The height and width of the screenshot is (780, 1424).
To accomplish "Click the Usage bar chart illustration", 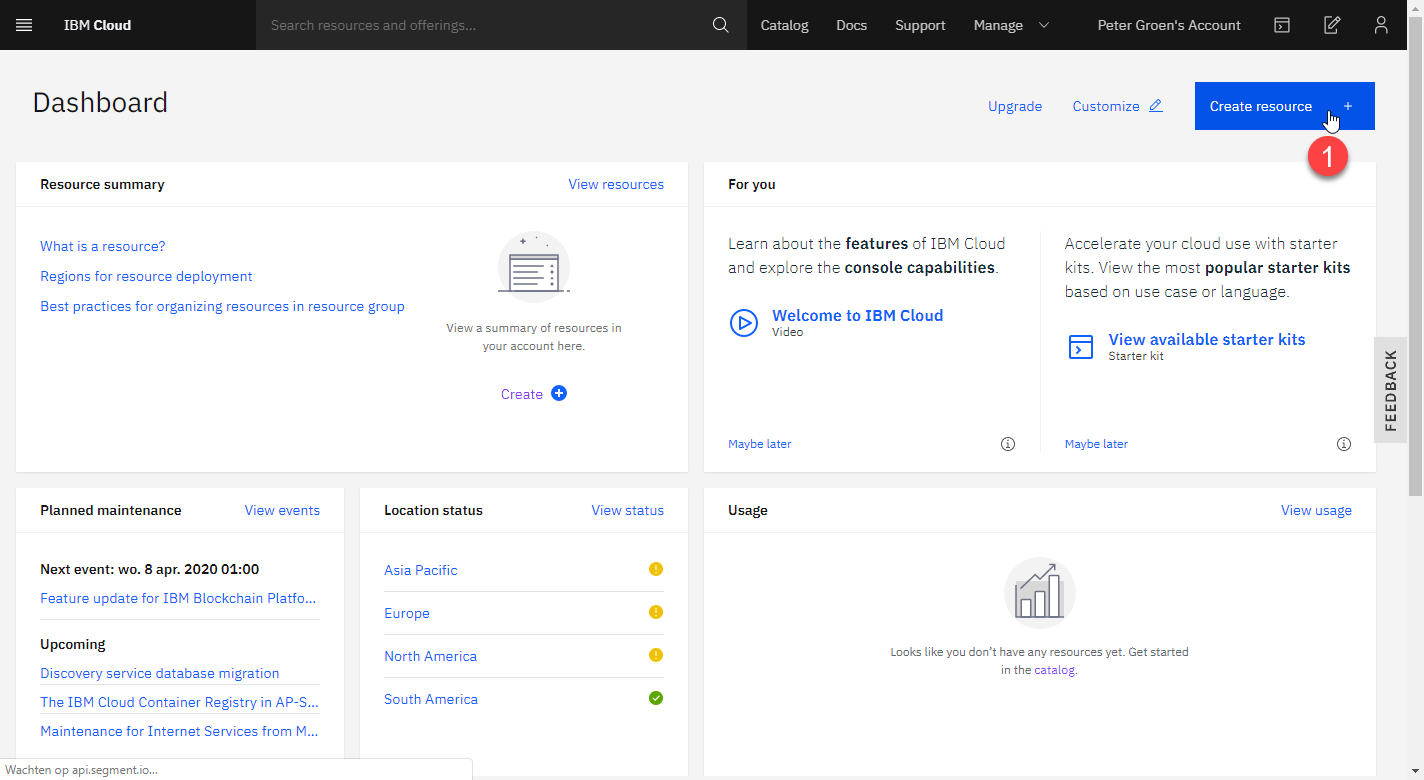I will pos(1040,592).
